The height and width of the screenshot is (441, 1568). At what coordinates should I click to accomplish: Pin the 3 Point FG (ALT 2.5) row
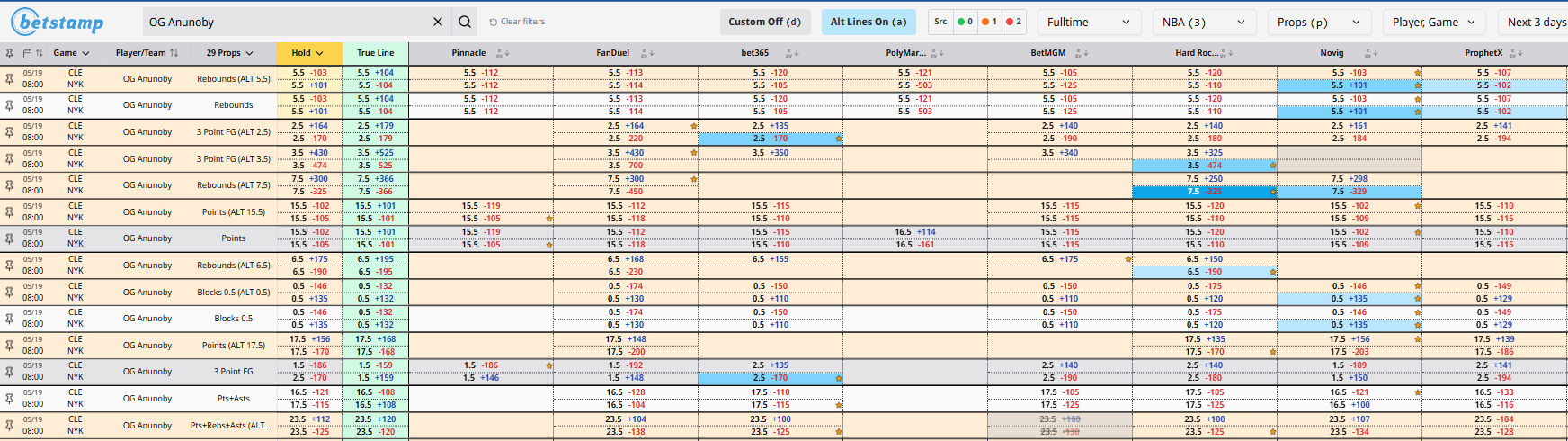9,132
